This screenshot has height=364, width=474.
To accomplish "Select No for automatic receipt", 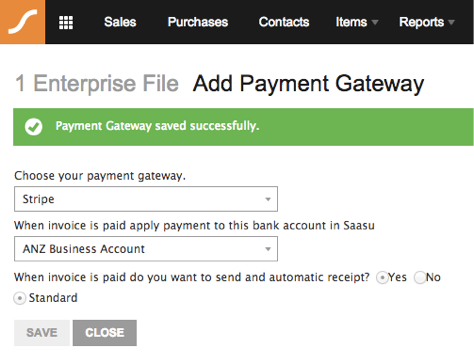I will coord(420,278).
